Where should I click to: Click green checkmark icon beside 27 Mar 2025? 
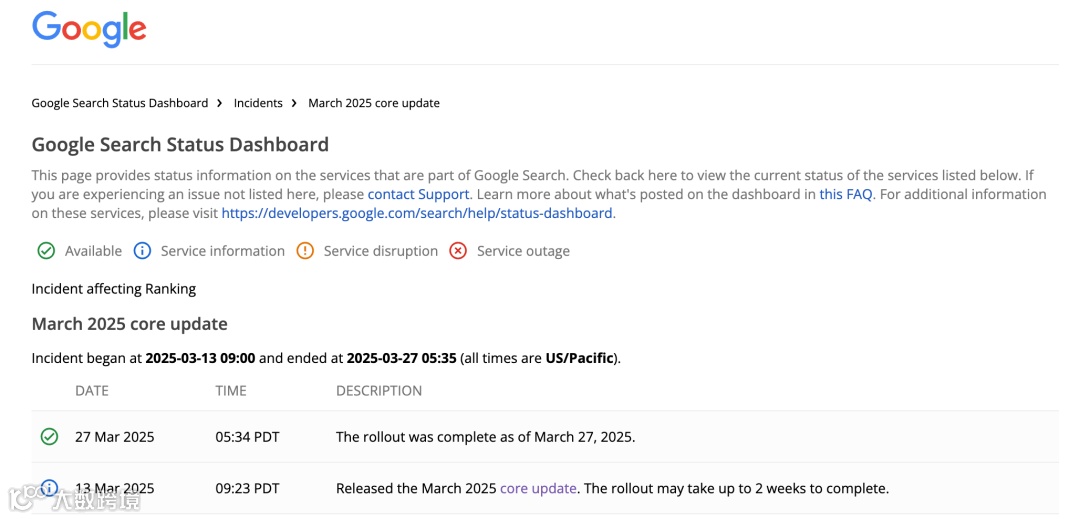(49, 437)
